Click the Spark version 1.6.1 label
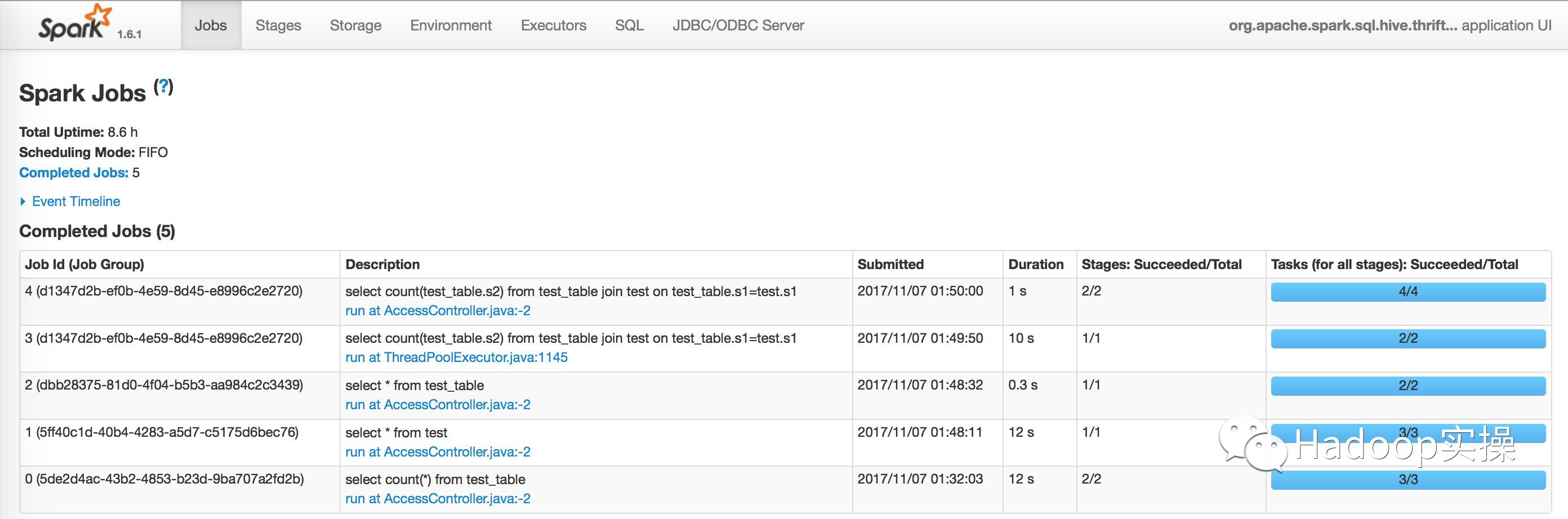 click(x=130, y=35)
